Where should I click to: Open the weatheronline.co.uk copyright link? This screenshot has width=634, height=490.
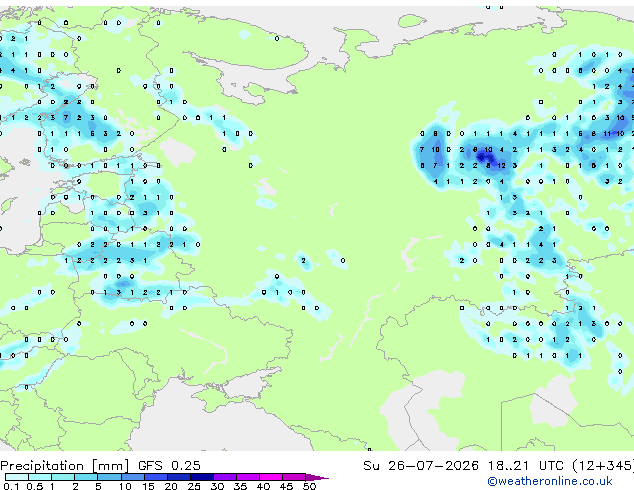pyautogui.click(x=550, y=481)
